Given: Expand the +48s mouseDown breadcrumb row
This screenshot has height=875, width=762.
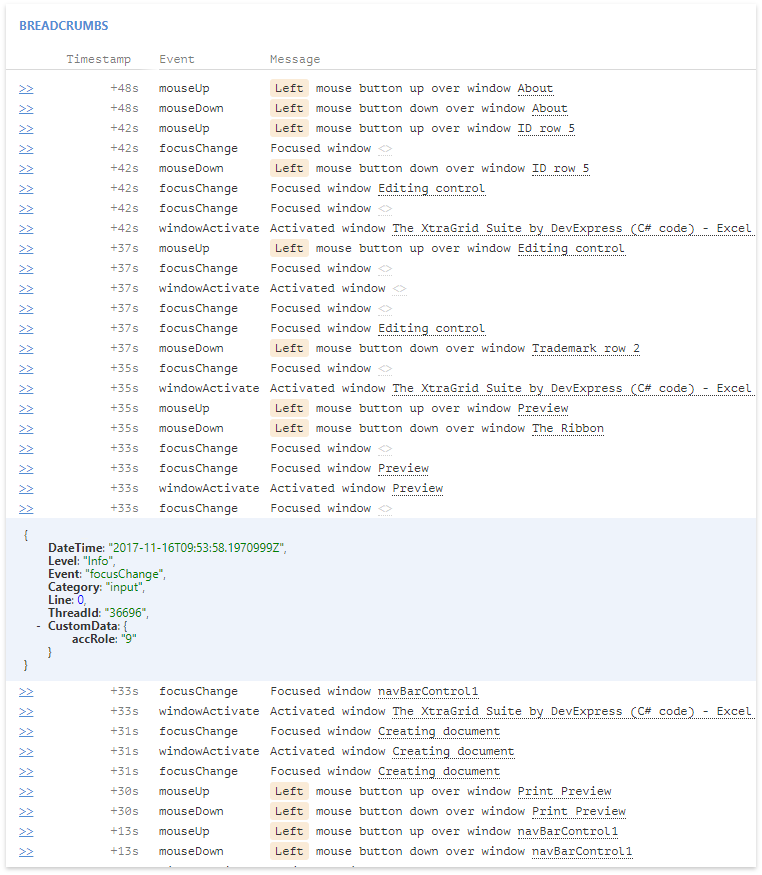Looking at the screenshot, I should tap(26, 109).
